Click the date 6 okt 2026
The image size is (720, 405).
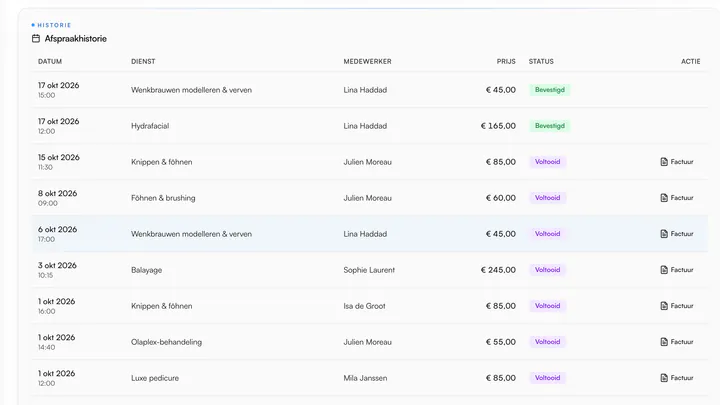pos(57,229)
